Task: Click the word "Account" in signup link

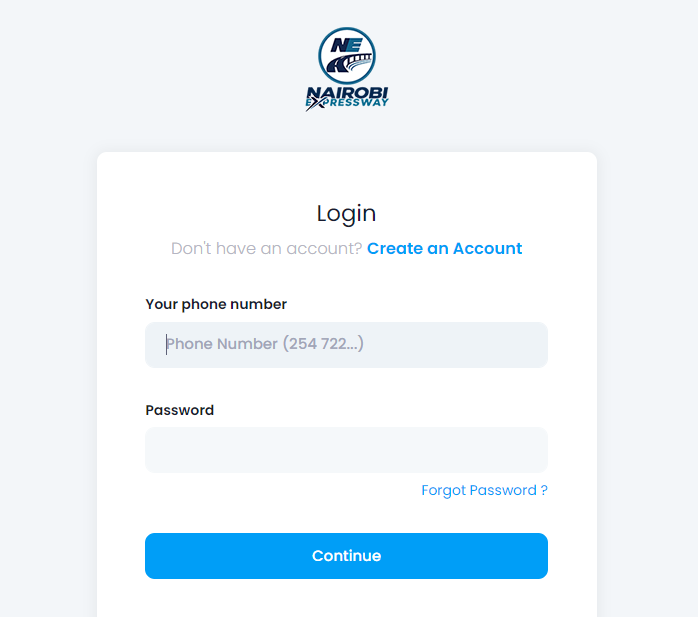Action: click(x=487, y=248)
